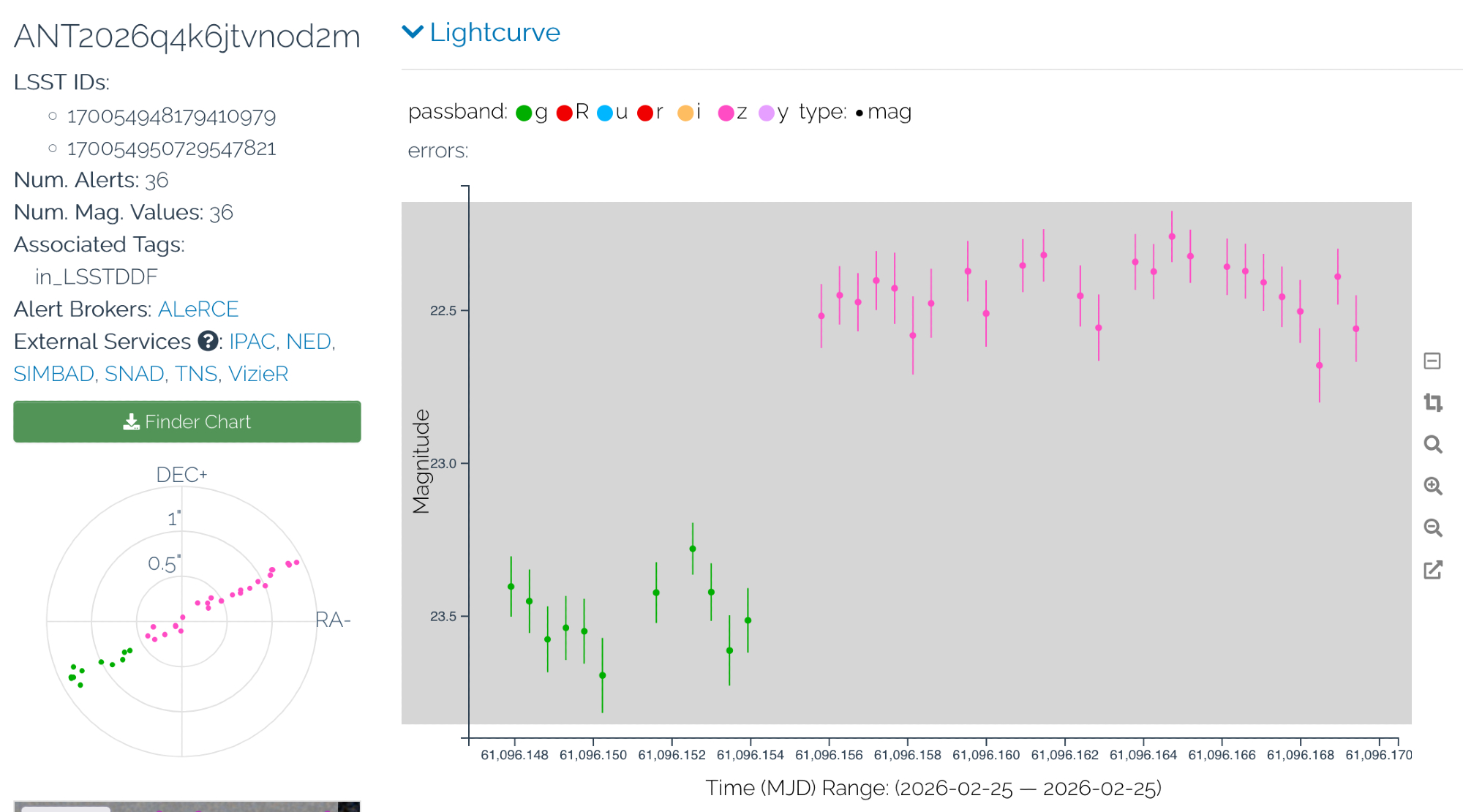Click the magnifier search icon beside plot

coord(1432,444)
